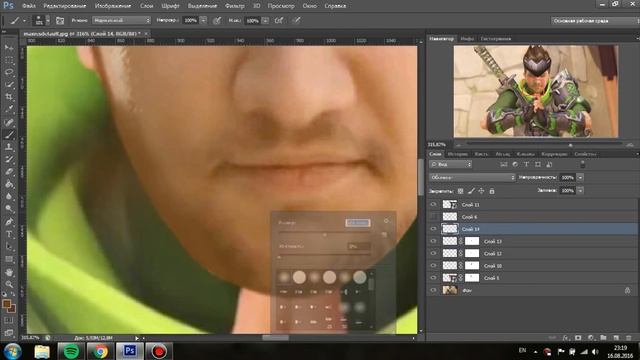This screenshot has height=360, width=640.
Task: Open layer filter kind dropdown
Action: point(451,164)
